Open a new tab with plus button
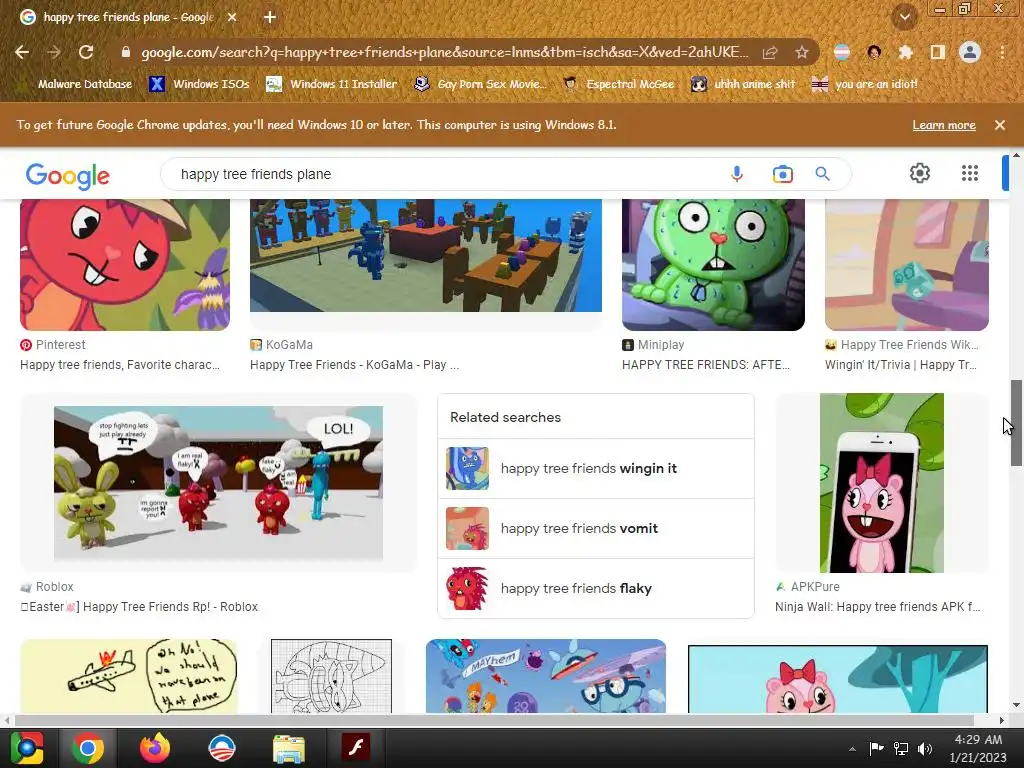Image resolution: width=1024 pixels, height=768 pixels. tap(270, 17)
